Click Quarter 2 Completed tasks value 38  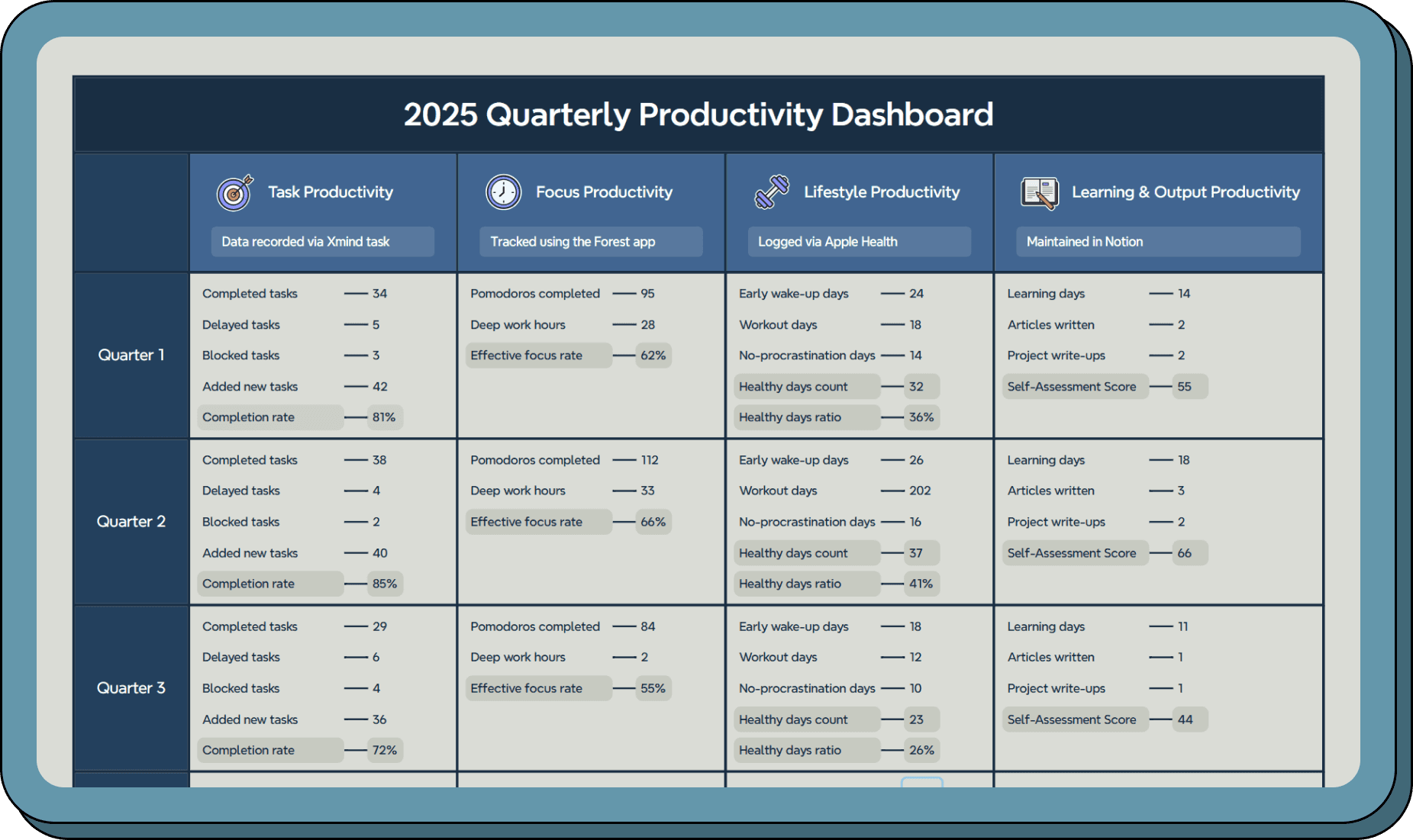tap(379, 460)
